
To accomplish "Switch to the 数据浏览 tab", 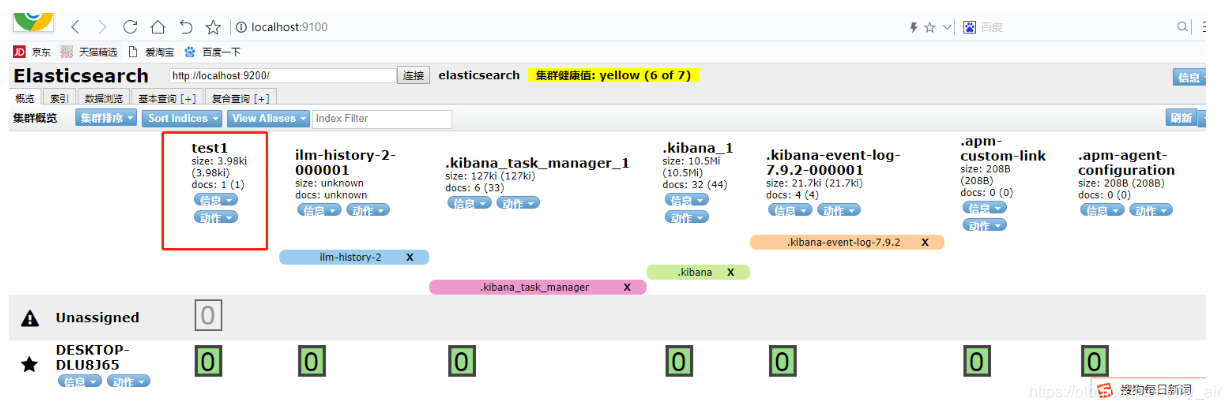I will [104, 98].
